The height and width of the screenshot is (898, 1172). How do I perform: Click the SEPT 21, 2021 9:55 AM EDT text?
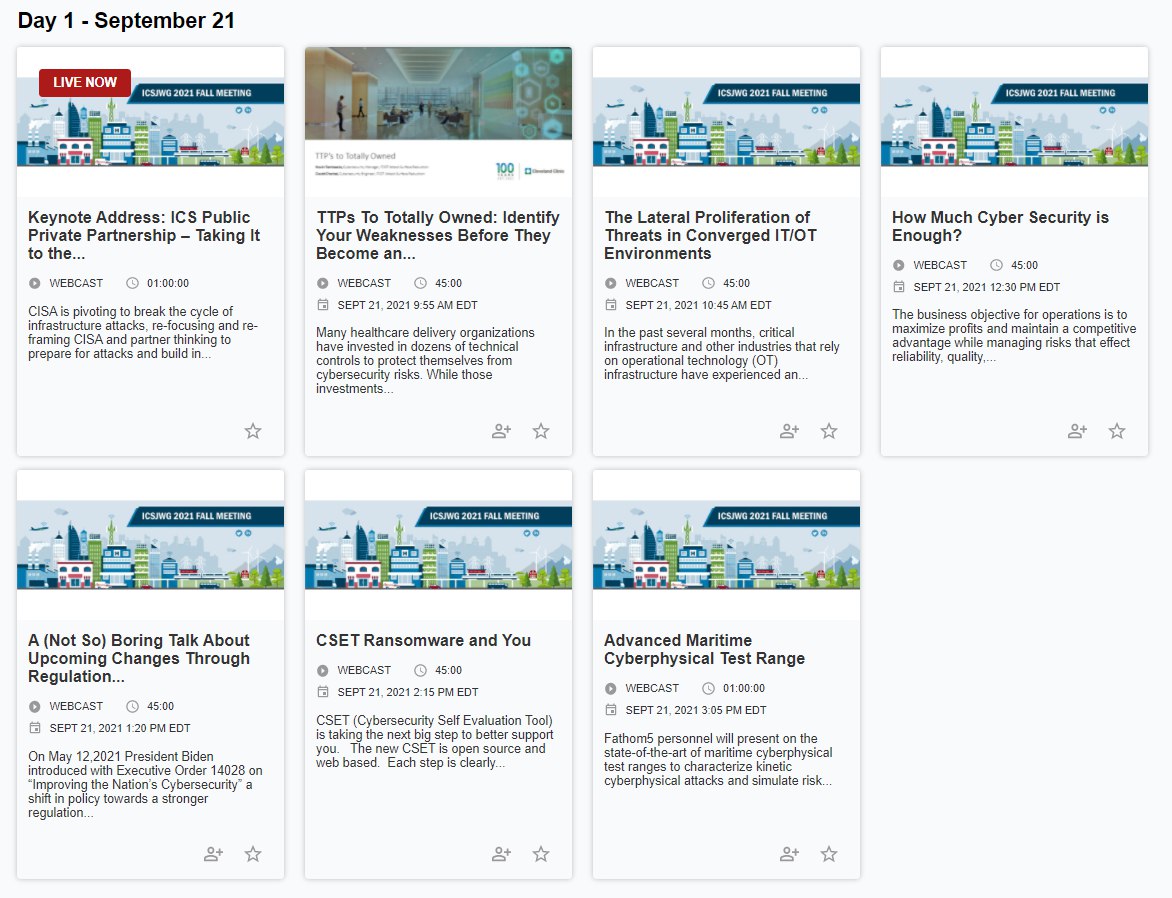(x=407, y=305)
